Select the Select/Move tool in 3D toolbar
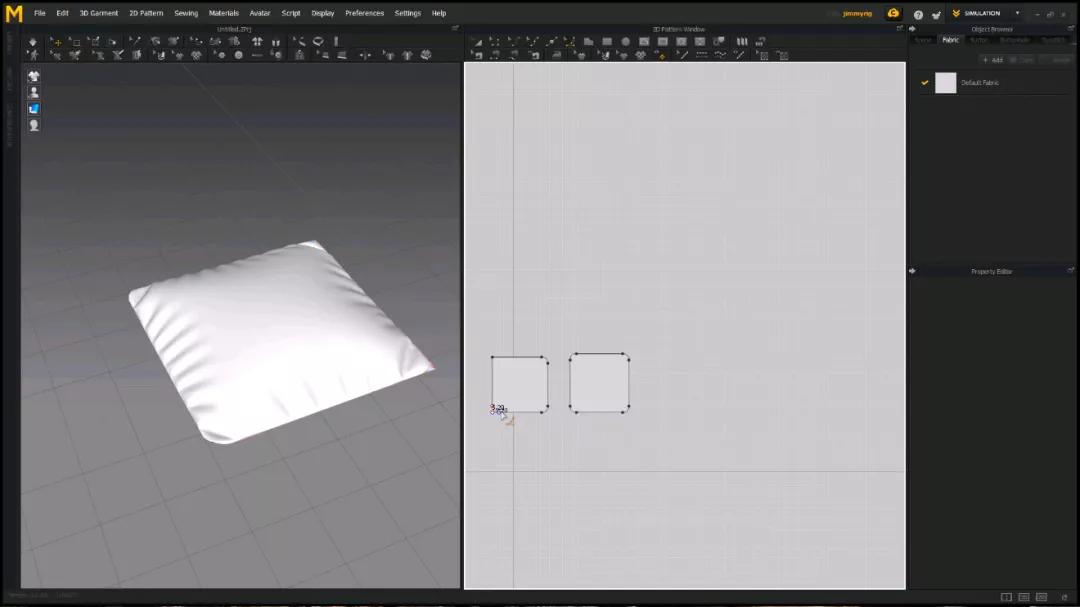Screen dimensions: 1080x607 click(x=55, y=42)
